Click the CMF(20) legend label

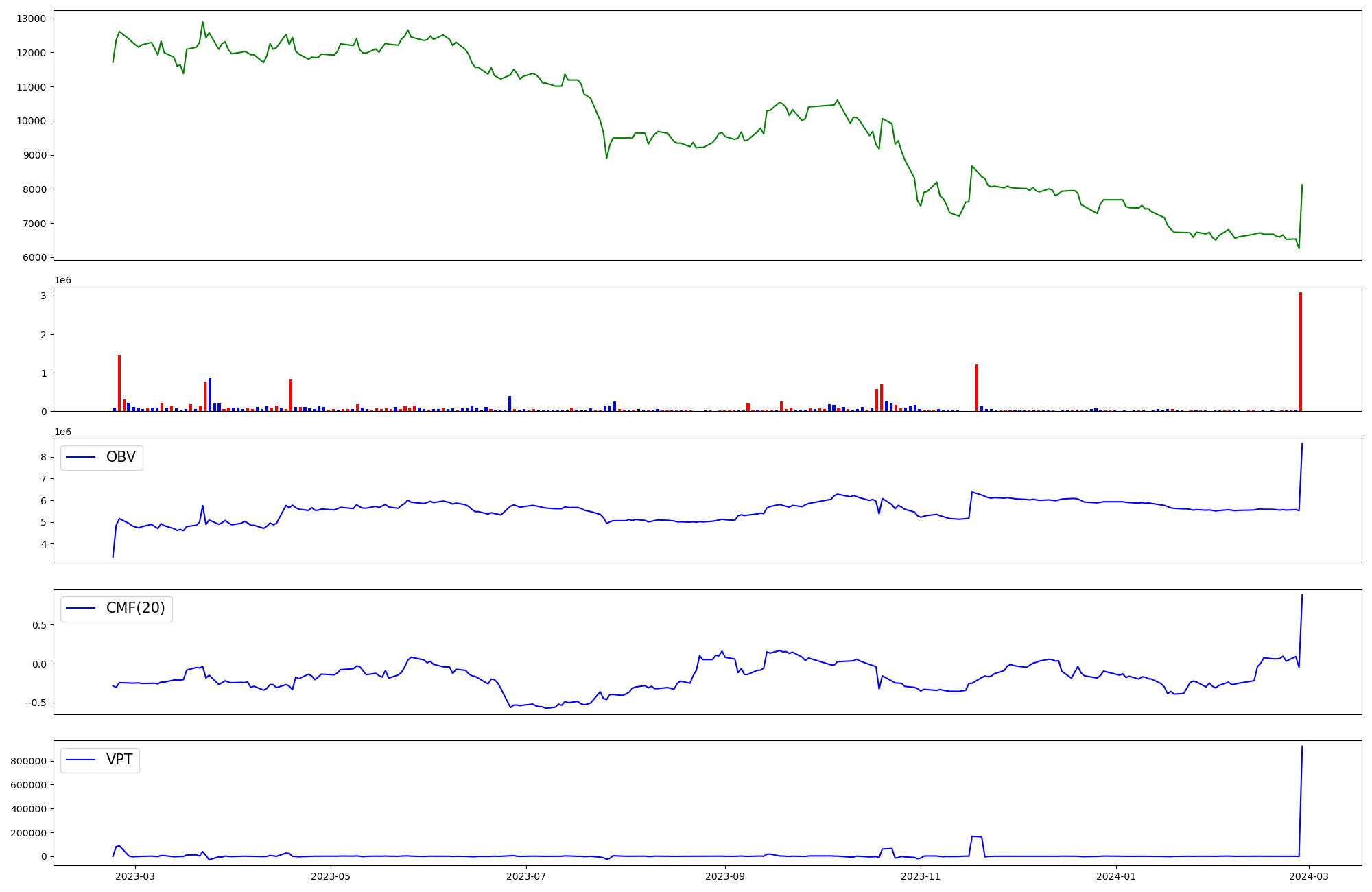tap(135, 609)
